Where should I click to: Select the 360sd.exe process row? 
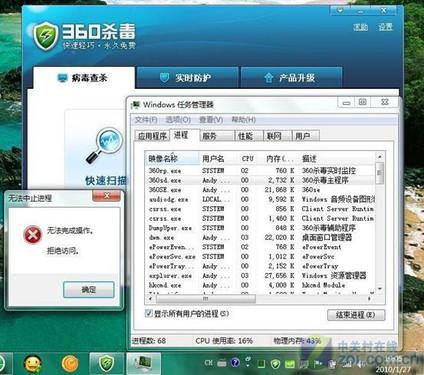(x=260, y=180)
